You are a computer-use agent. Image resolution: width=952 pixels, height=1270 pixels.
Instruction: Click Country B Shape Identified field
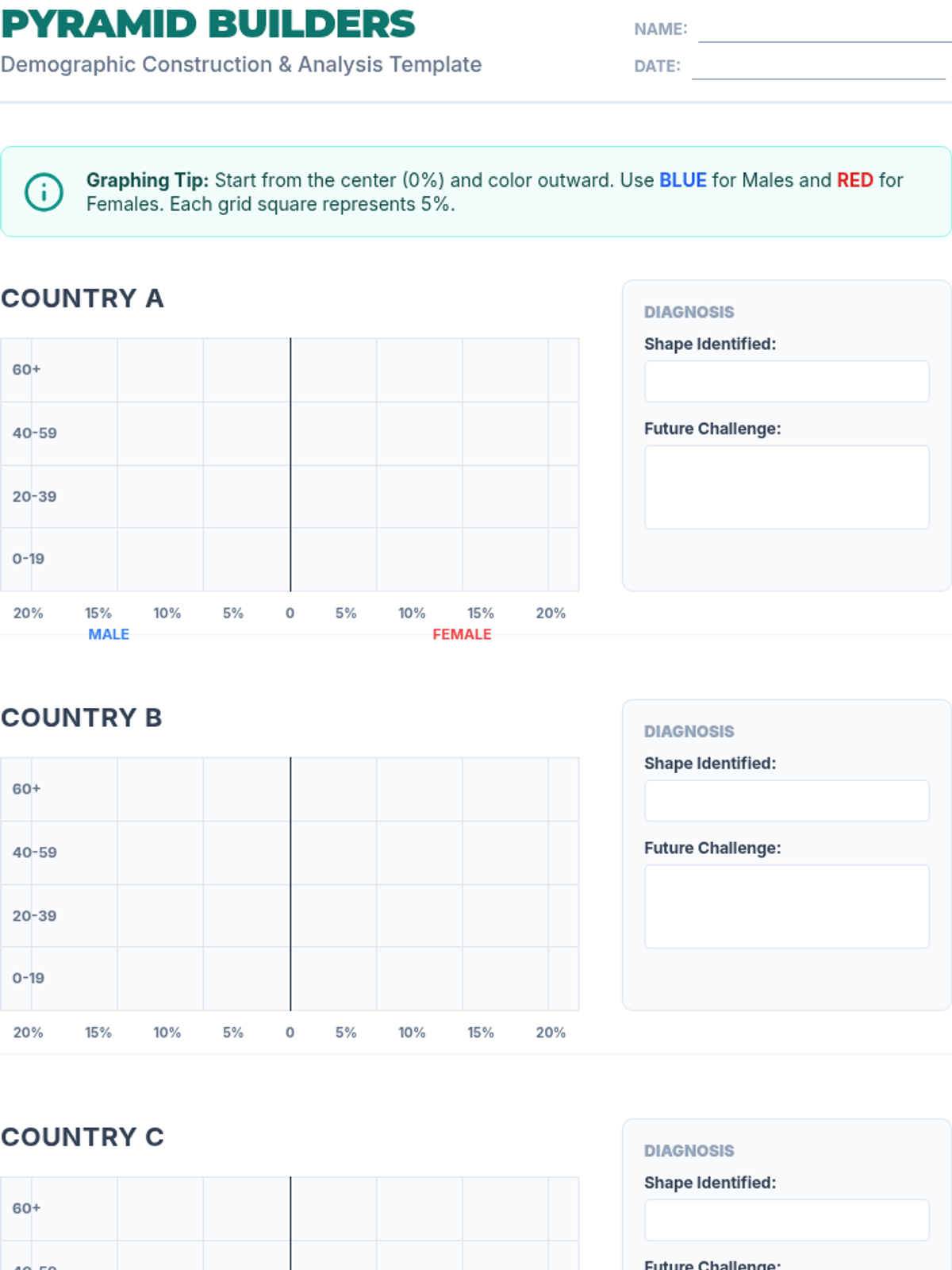(x=786, y=801)
